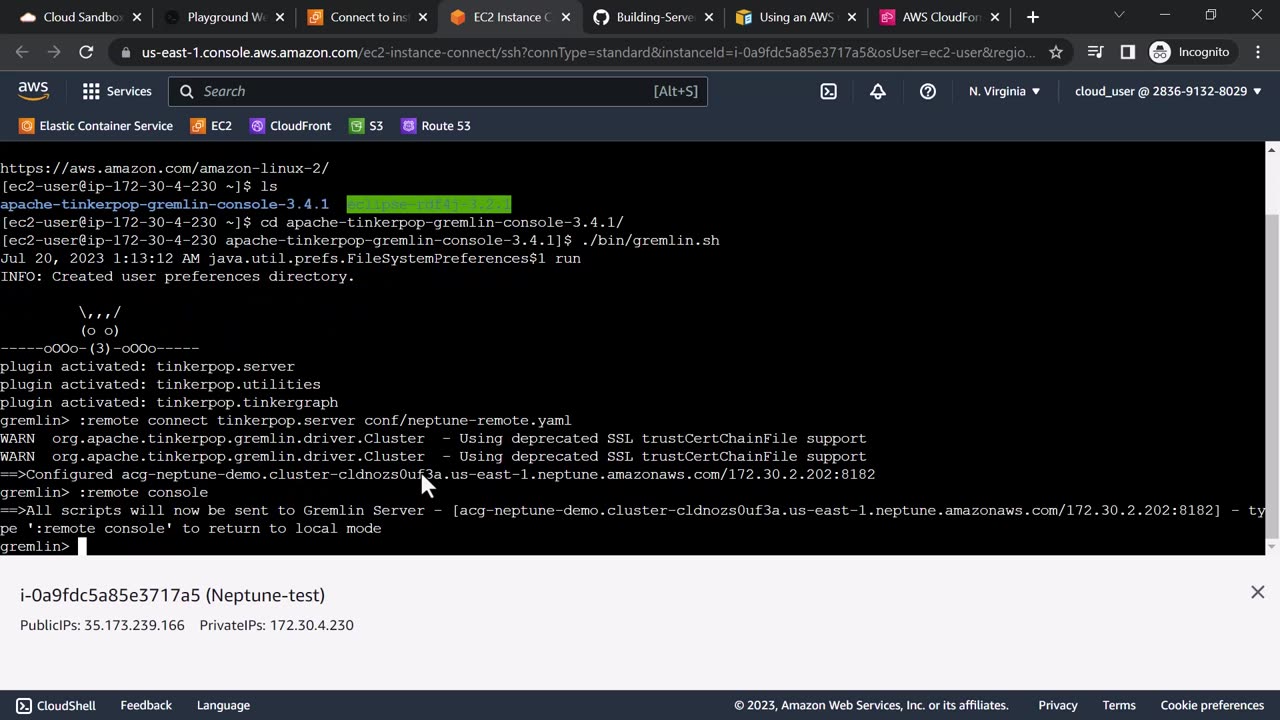Open the Chrome three-dot menu
The width and height of the screenshot is (1280, 720).
1257,52
